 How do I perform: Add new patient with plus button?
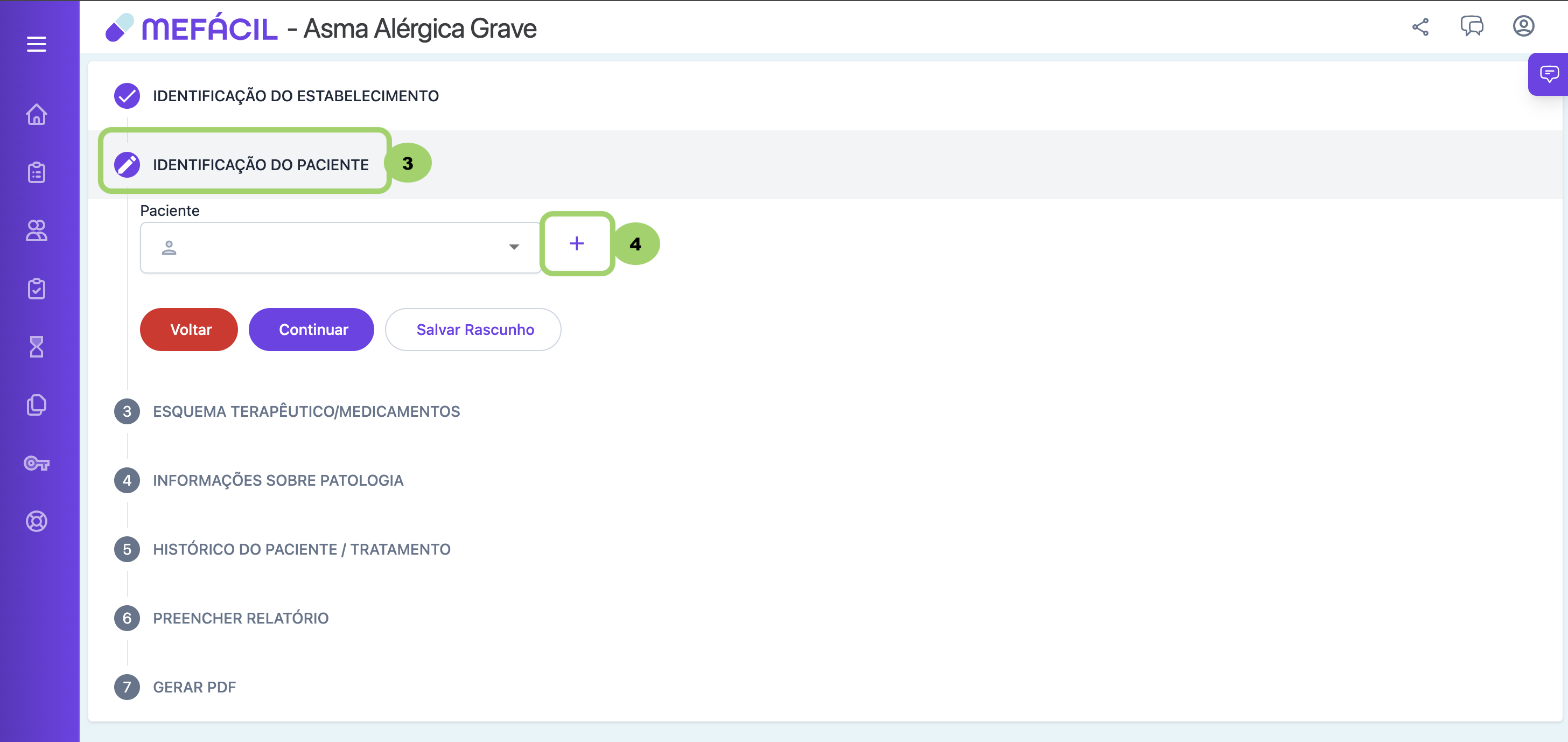576,243
